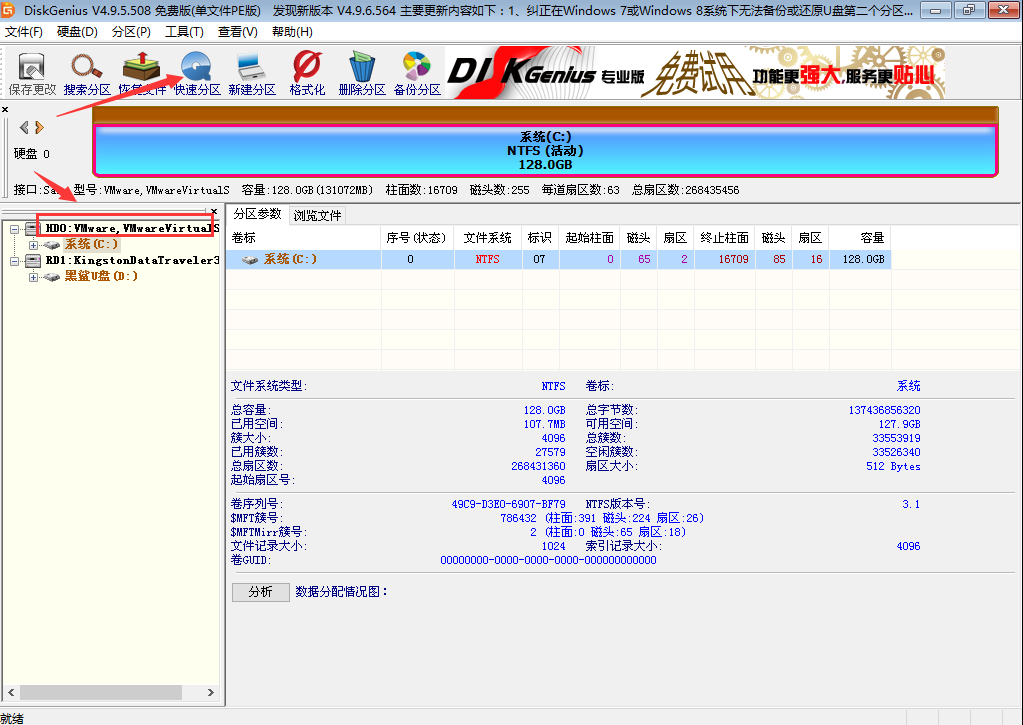This screenshot has height=725, width=1023.
Task: Launch 快速分区 quick partition tool
Action: [196, 70]
